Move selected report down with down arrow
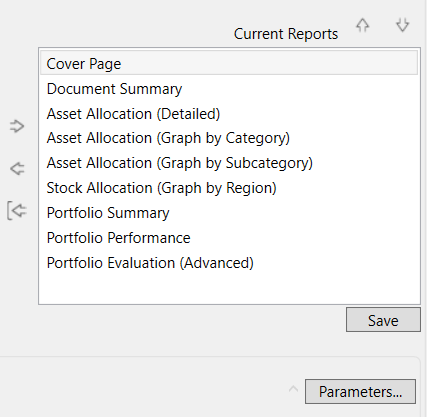Image resolution: width=427 pixels, height=417 pixels. [x=402, y=25]
